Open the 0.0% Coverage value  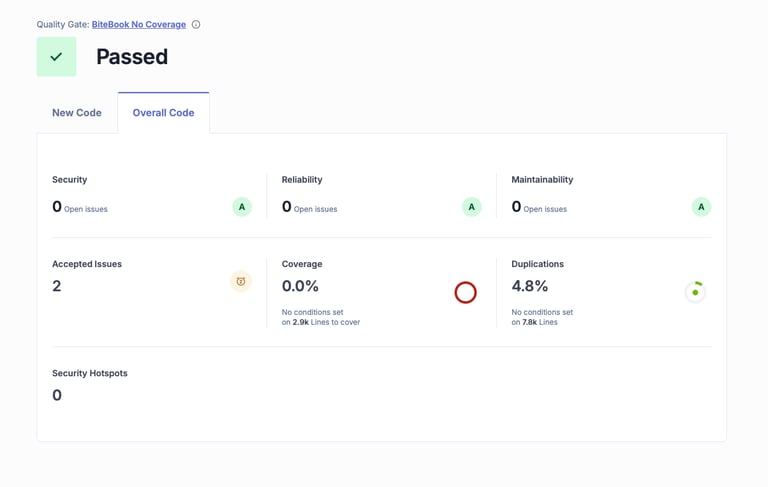(x=300, y=286)
